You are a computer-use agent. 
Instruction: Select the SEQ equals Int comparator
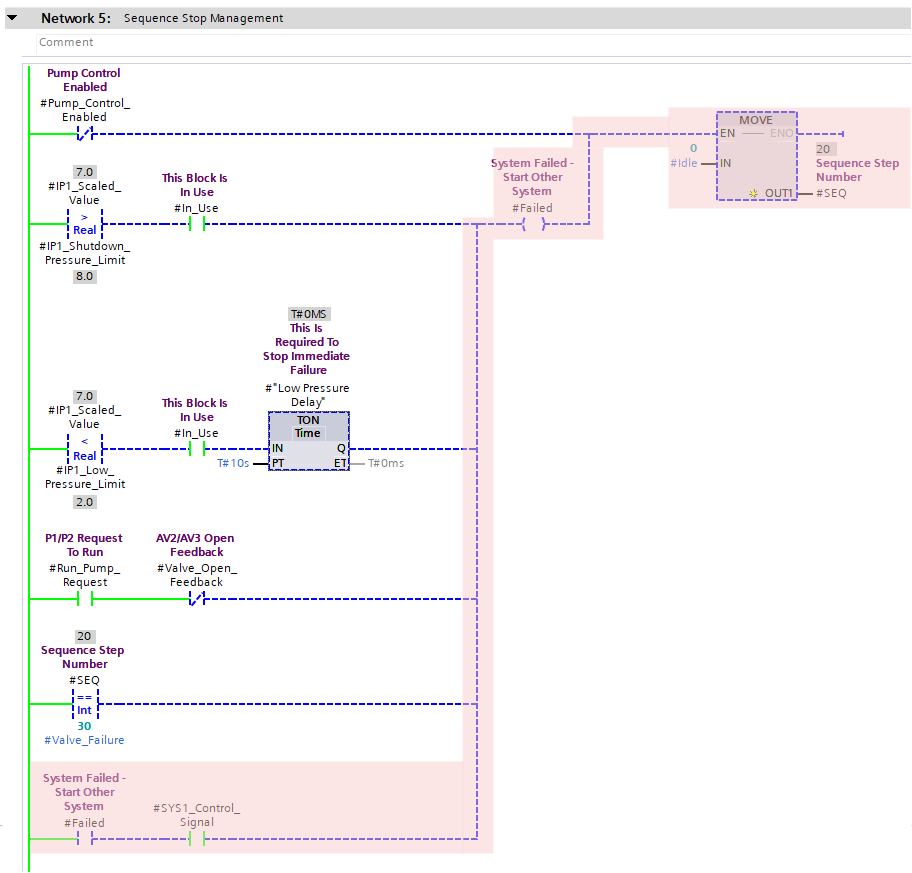click(x=85, y=704)
